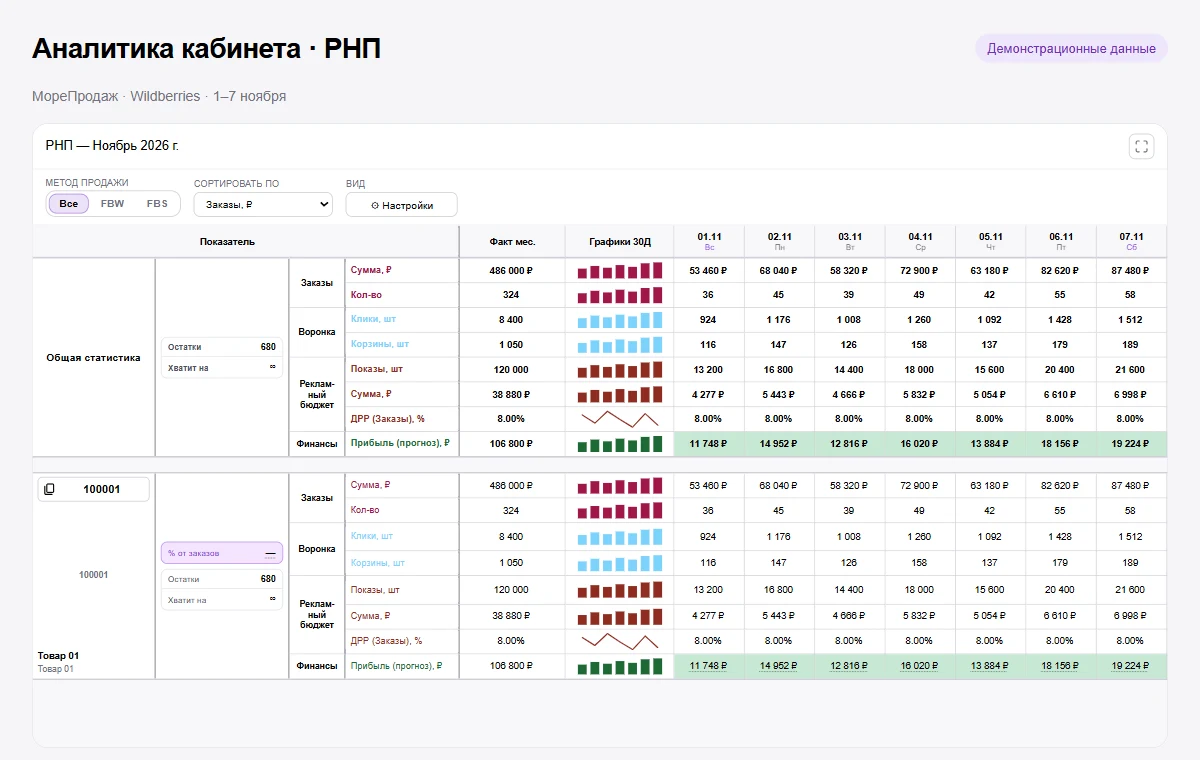This screenshot has height=760, width=1200.
Task: Click Общая статистика fact cell "106 800 ₽"
Action: [x=512, y=443]
